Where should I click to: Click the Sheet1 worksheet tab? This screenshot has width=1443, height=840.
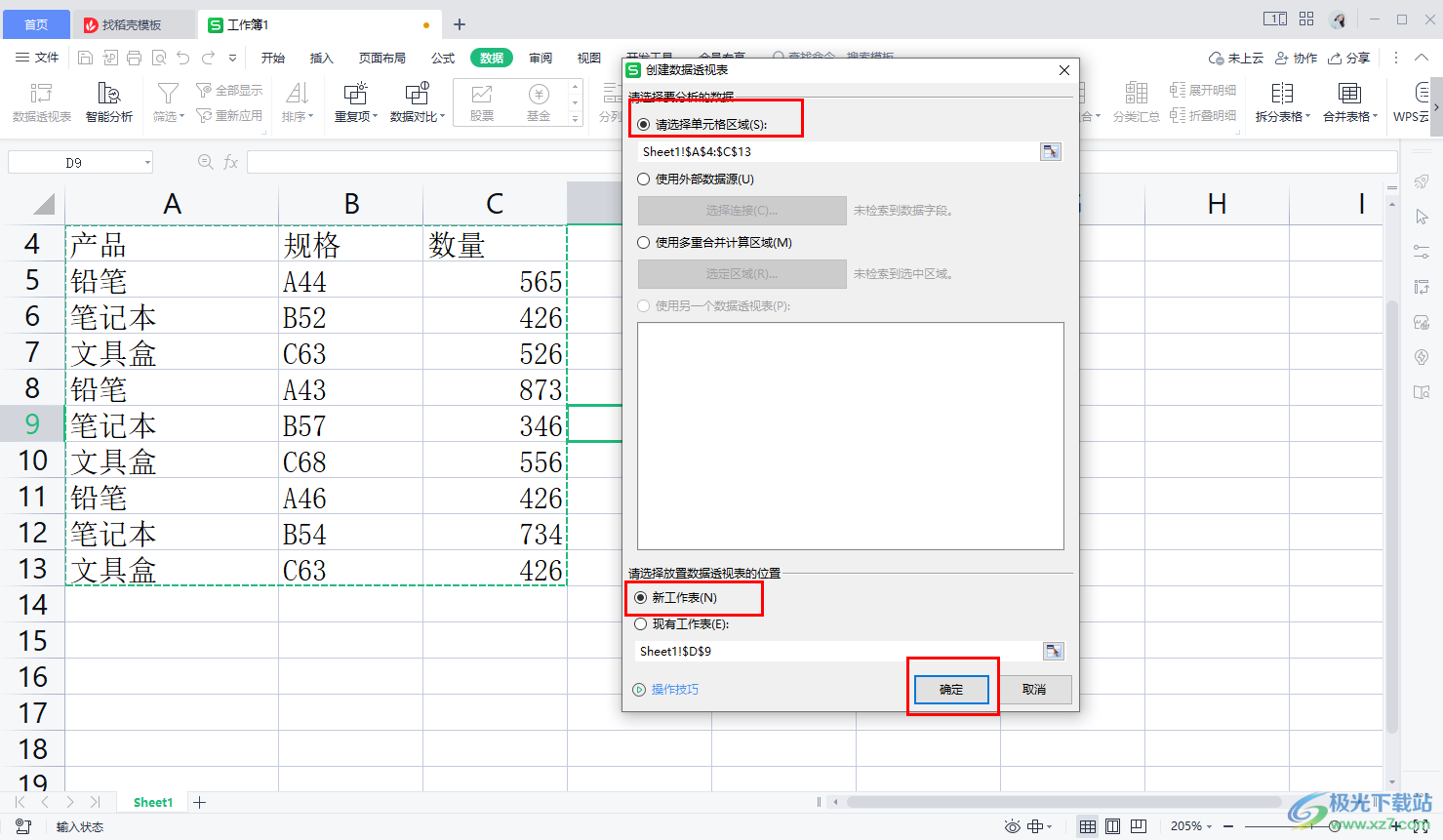pos(153,802)
